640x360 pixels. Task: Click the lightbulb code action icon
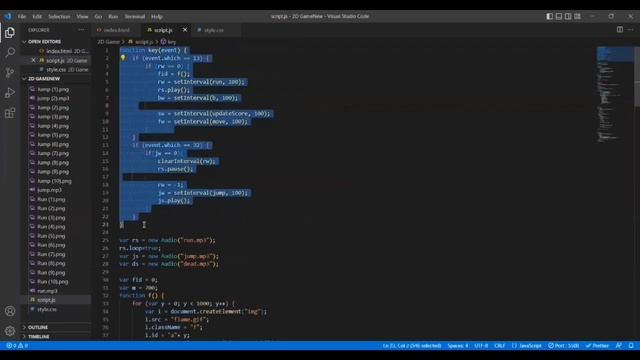click(123, 58)
